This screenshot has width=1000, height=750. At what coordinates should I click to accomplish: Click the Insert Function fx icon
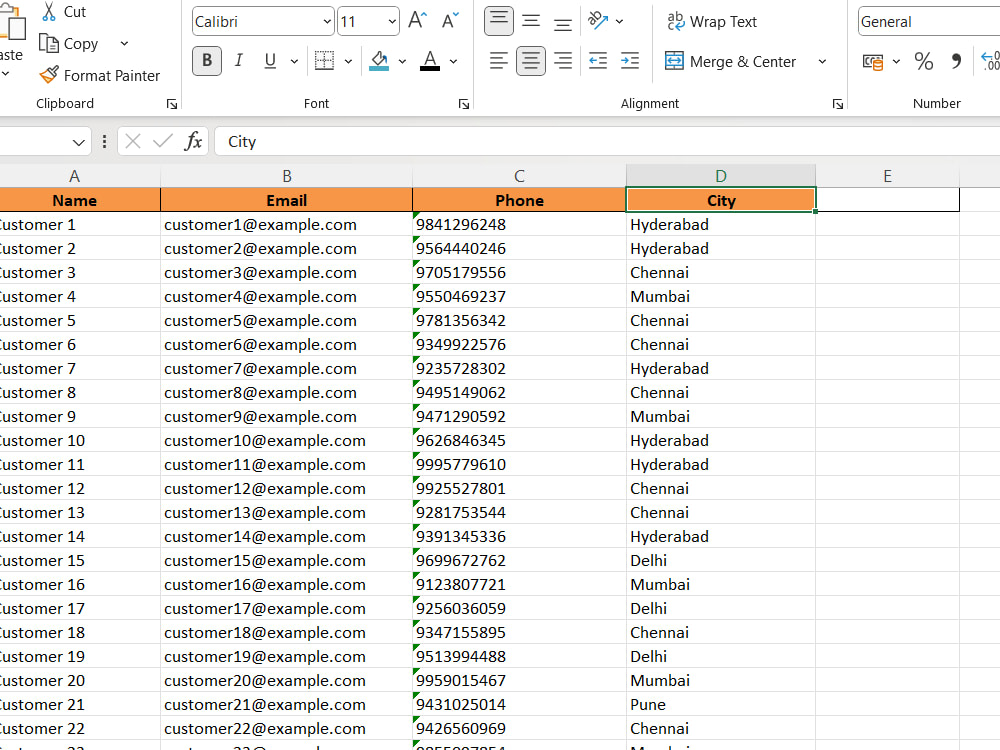[x=193, y=141]
